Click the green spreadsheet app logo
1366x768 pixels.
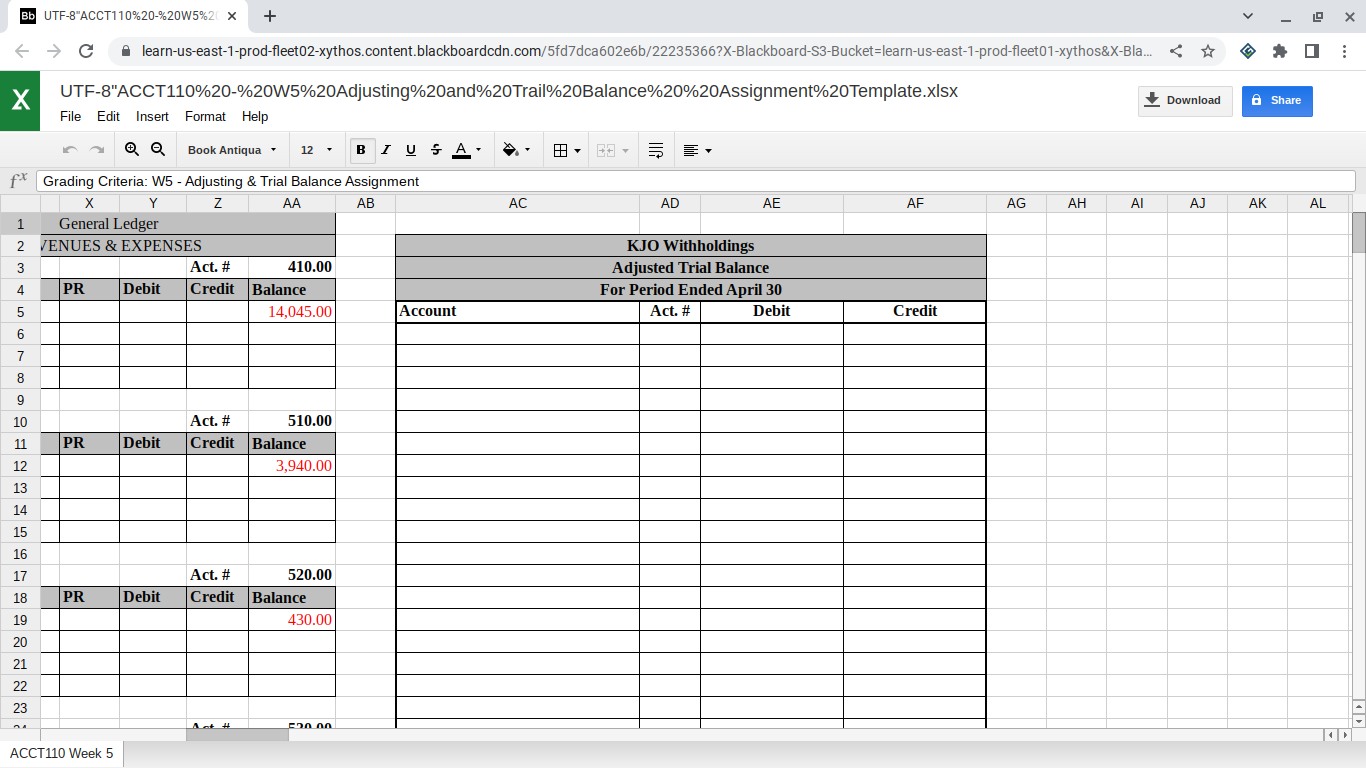click(20, 100)
